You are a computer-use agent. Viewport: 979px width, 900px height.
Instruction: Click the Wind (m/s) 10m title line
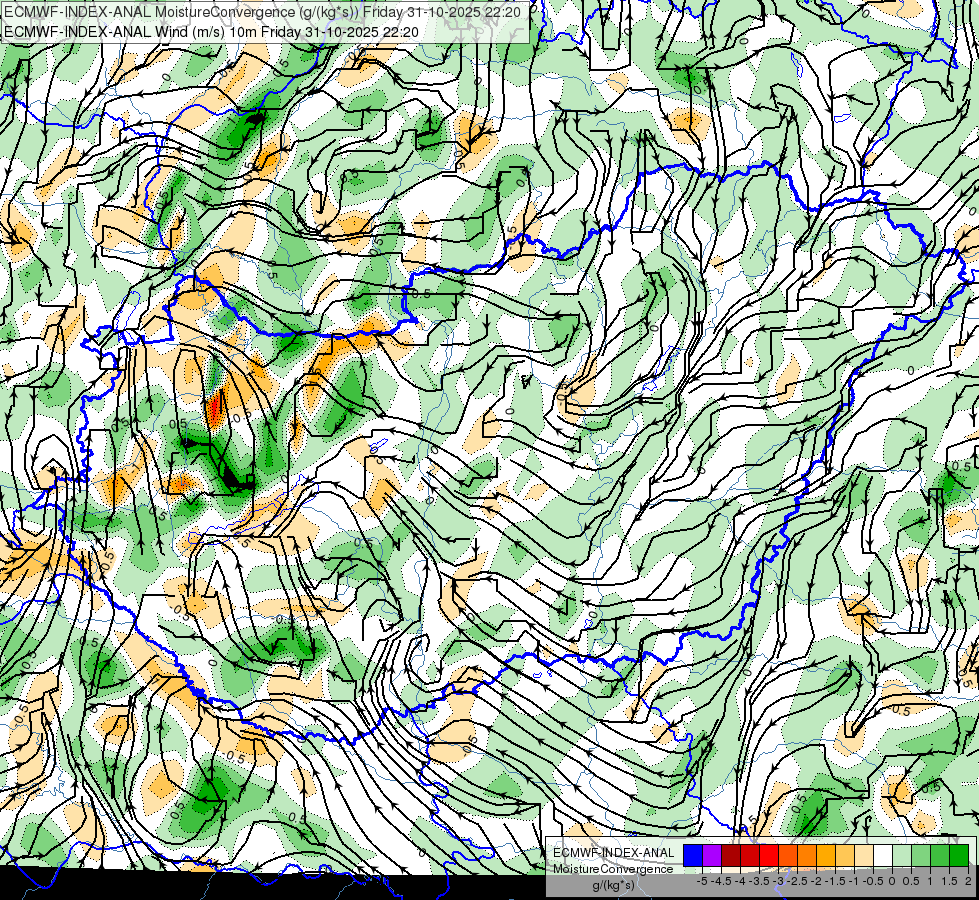point(211,32)
